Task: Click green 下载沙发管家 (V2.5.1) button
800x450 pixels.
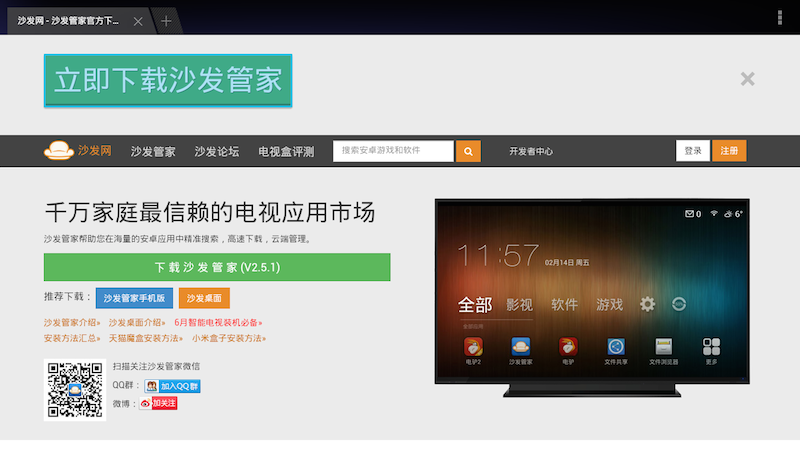Action: [x=217, y=267]
